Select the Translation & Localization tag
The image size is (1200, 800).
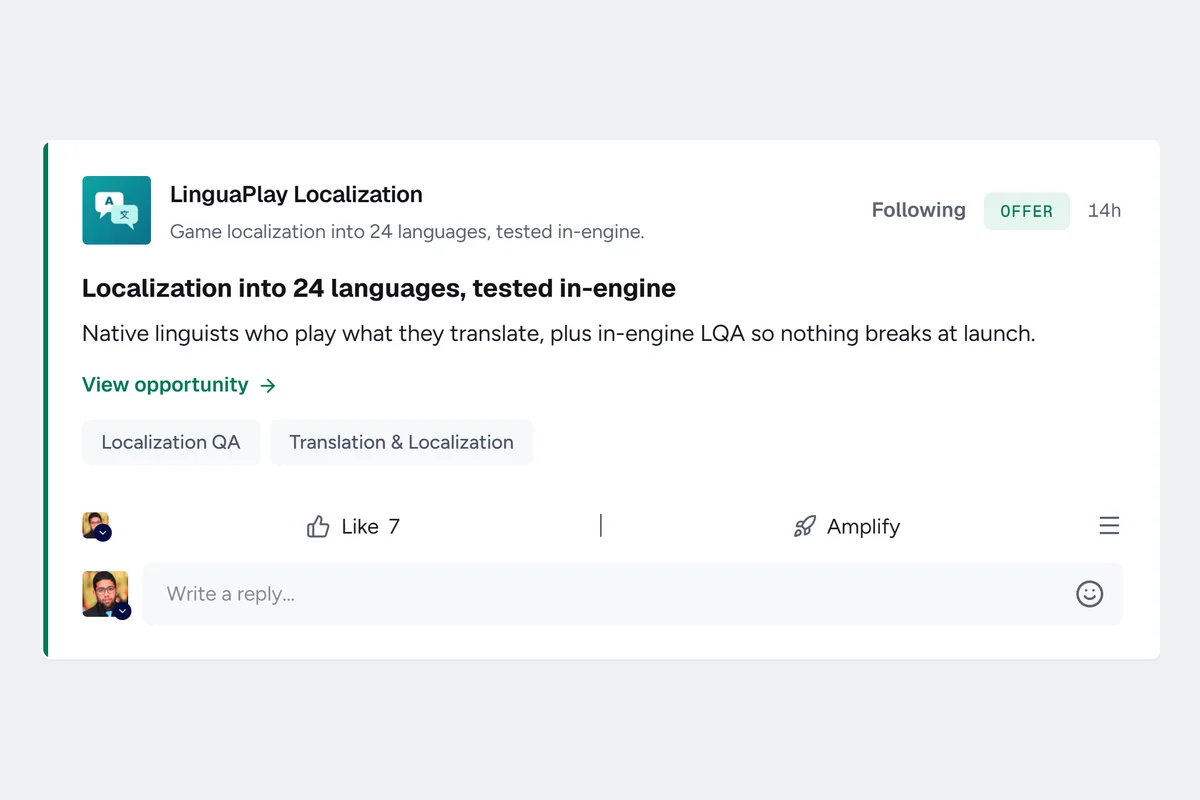point(402,442)
